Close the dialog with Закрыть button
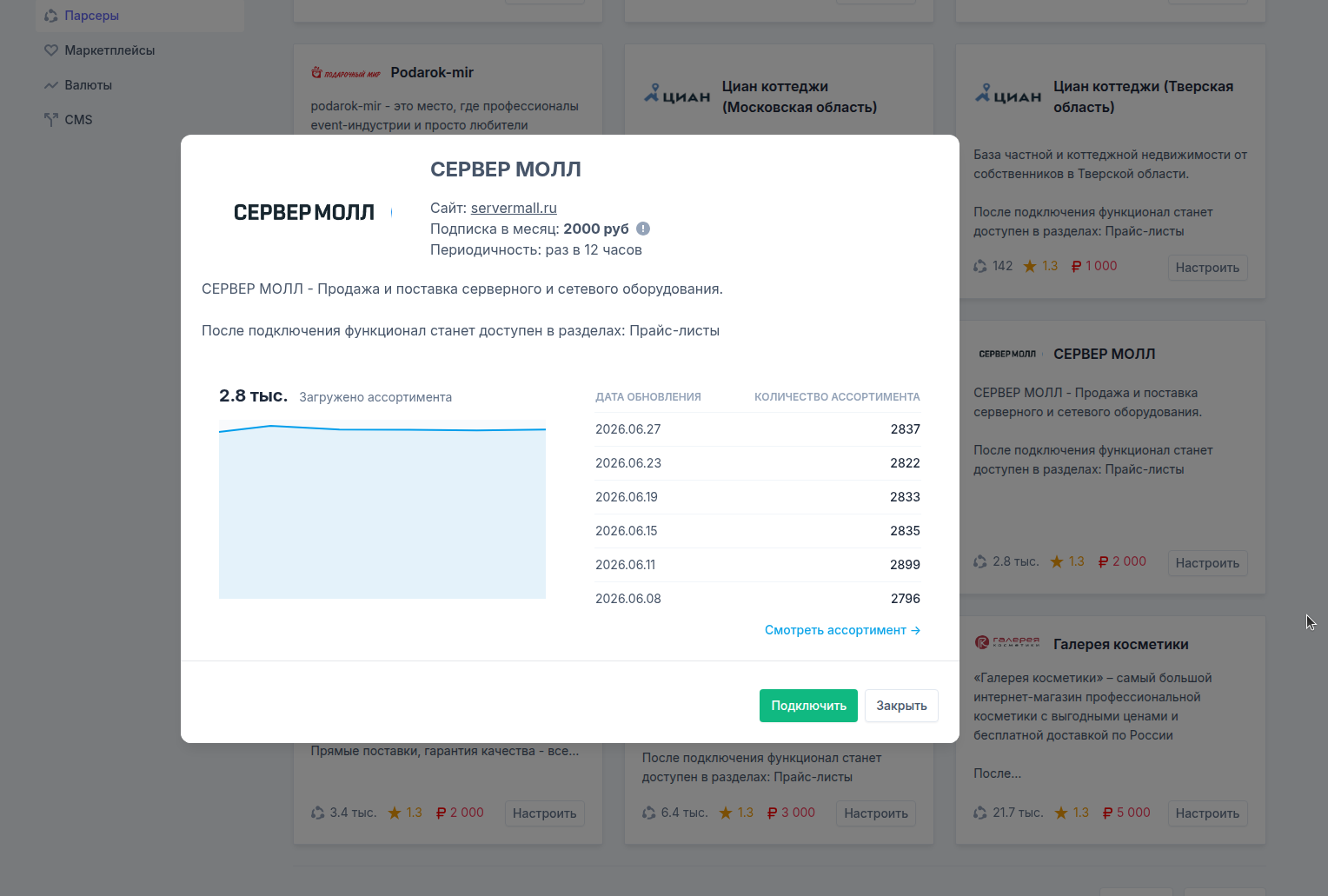1328x896 pixels. pyautogui.click(x=901, y=706)
